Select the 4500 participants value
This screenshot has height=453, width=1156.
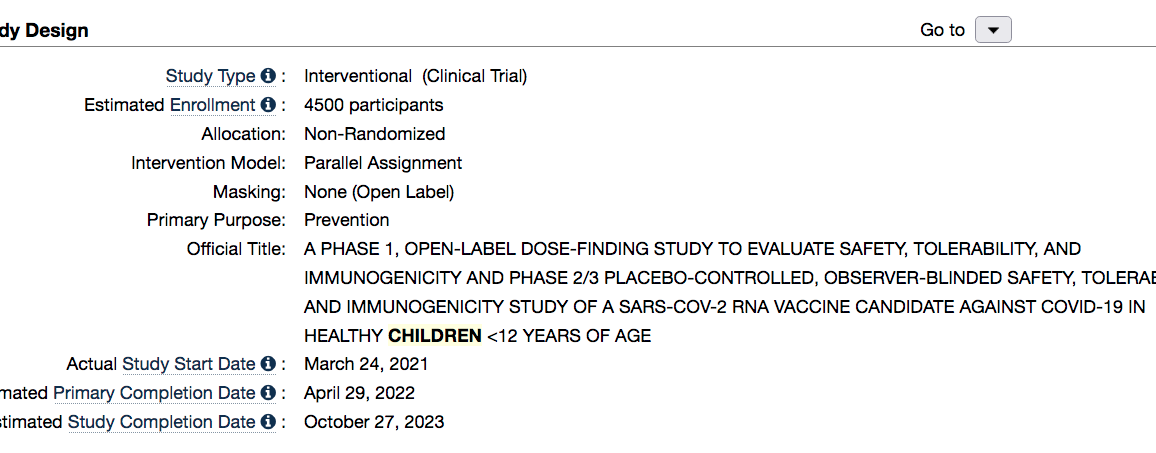(374, 105)
